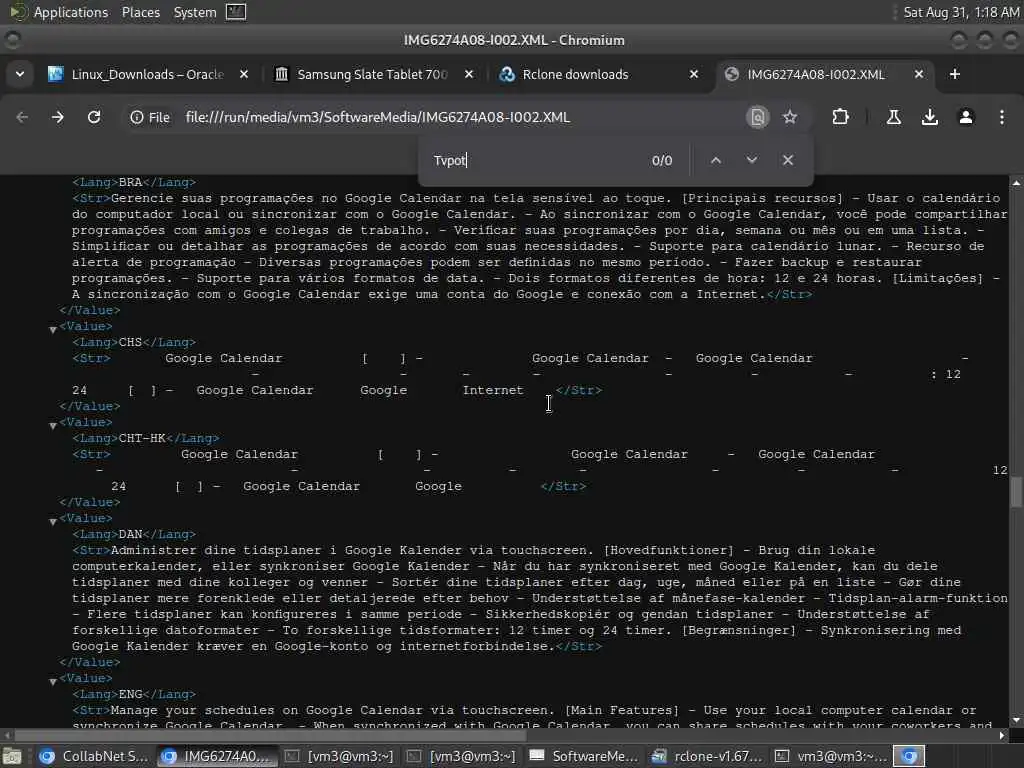This screenshot has height=768, width=1024.
Task: Switch to Rclone downloads tab
Action: click(x=575, y=74)
